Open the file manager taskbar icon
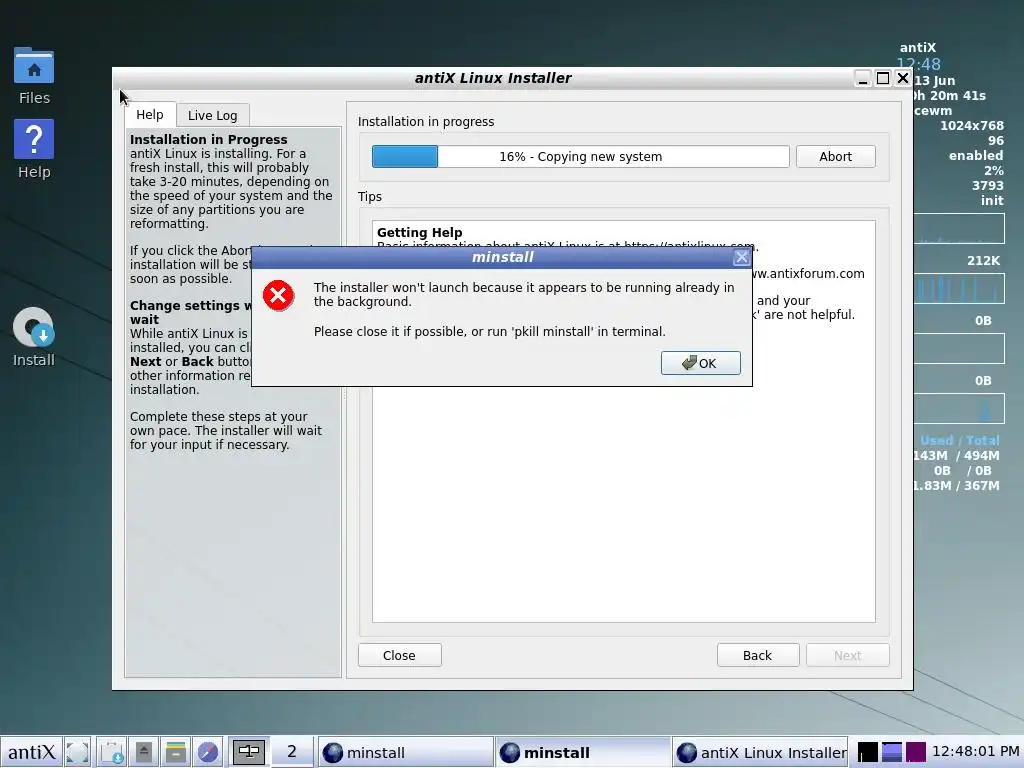1024x768 pixels. pos(176,752)
